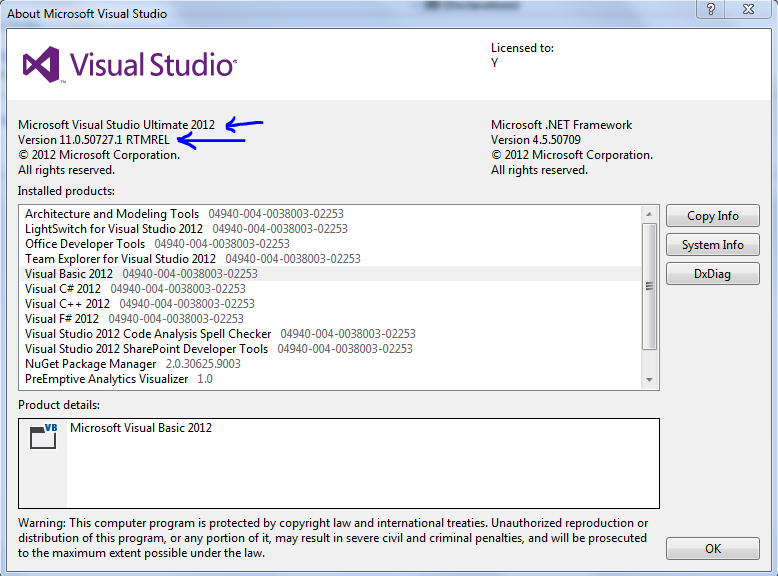Click the installed products scroll down arrow
Image resolution: width=778 pixels, height=576 pixels.
point(649,380)
